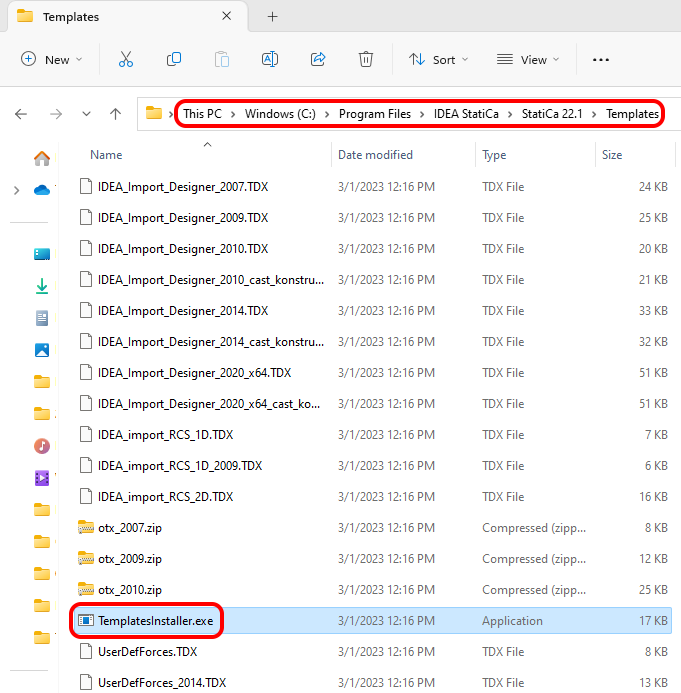Navigate up one folder level
The image size is (681, 693).
[116, 114]
